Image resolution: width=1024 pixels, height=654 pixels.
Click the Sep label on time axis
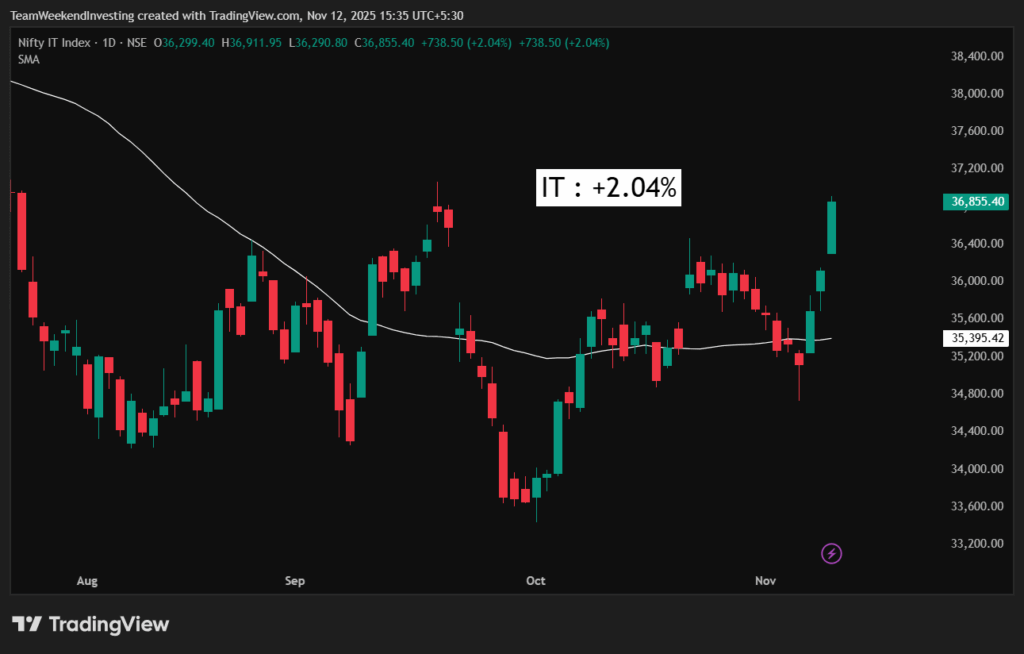[x=294, y=581]
